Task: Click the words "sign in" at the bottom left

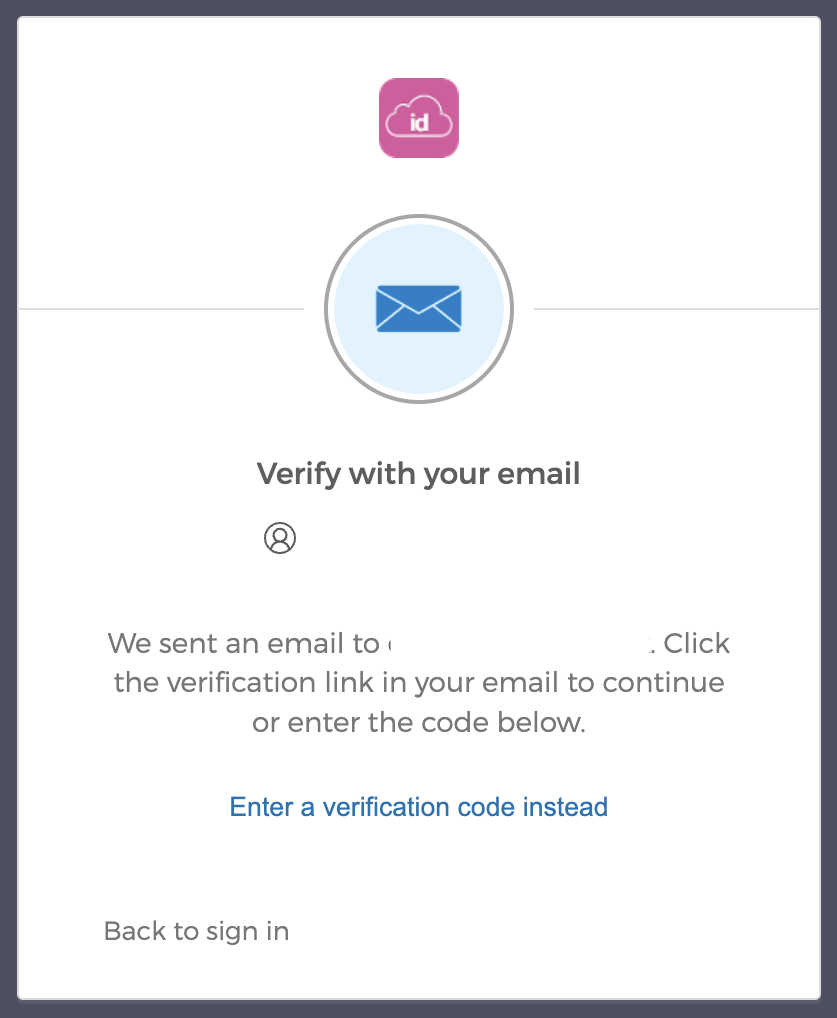Action: tap(247, 931)
